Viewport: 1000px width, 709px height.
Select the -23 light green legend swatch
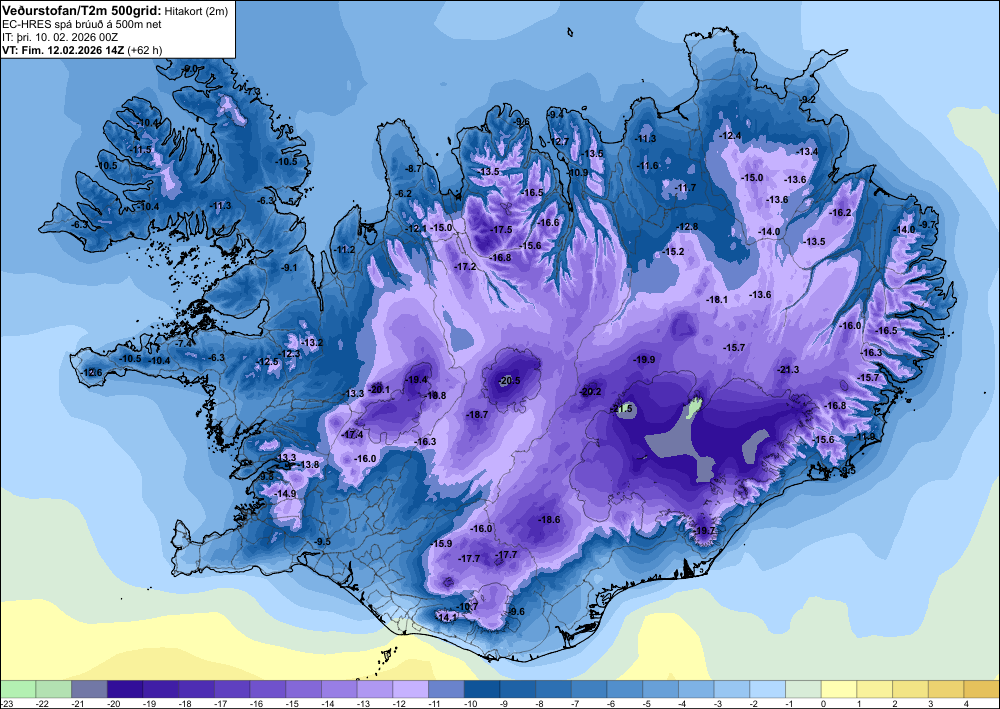[18, 689]
